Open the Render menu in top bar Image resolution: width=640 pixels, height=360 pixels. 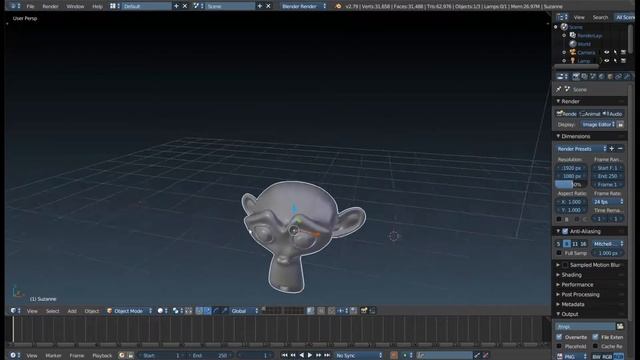(50, 7)
